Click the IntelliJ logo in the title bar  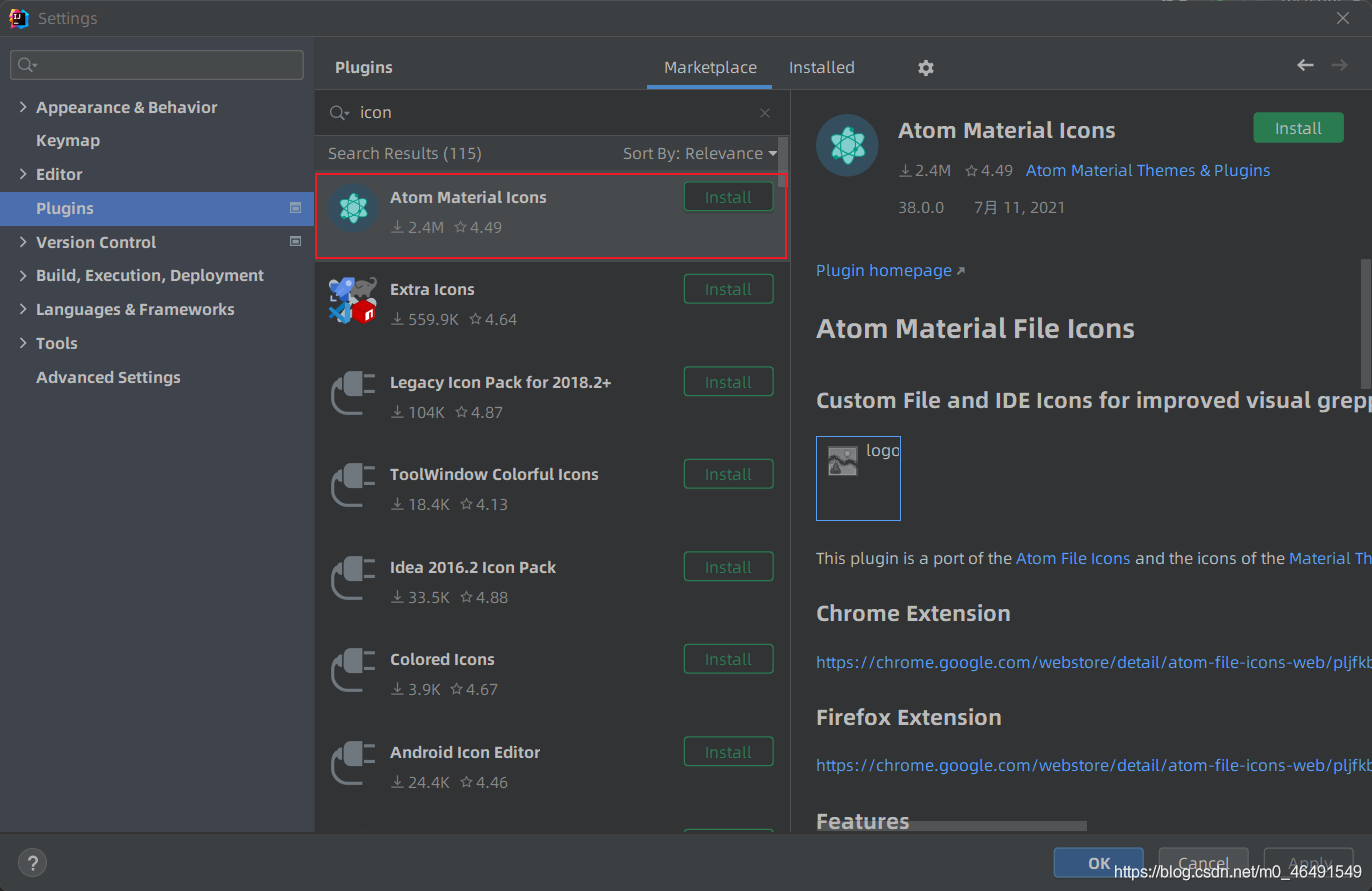coord(17,18)
